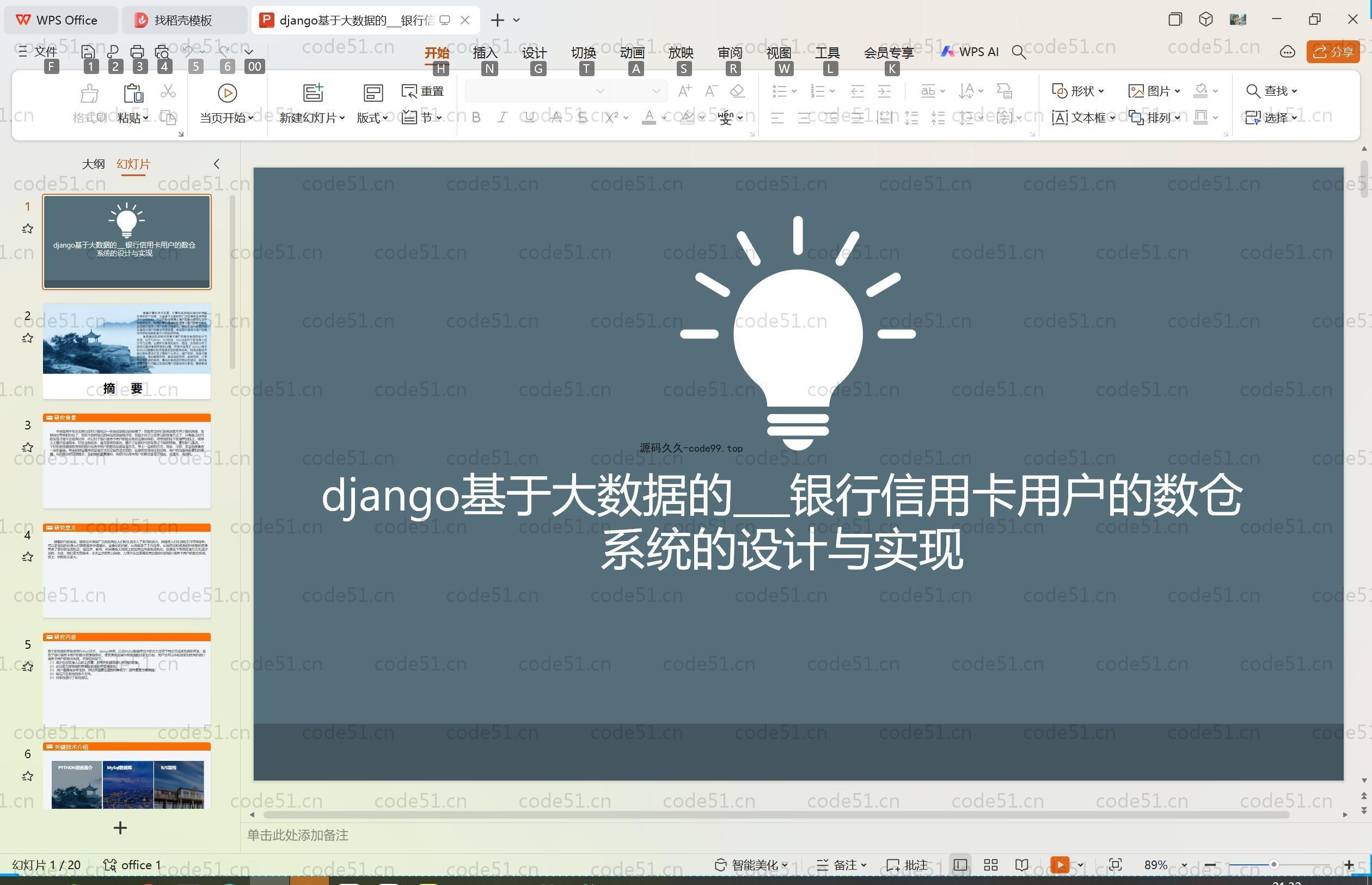Click the Copy icon under Cut
This screenshot has height=885, width=1372.
point(168,117)
